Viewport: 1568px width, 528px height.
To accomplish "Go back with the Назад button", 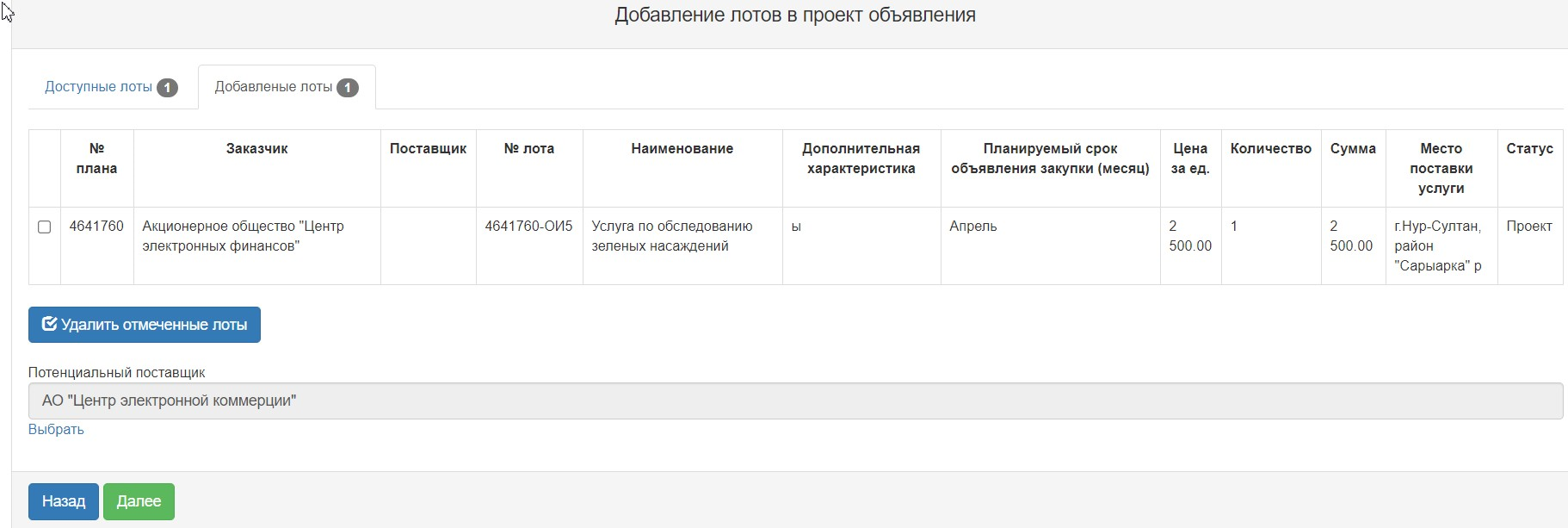I will 64,501.
